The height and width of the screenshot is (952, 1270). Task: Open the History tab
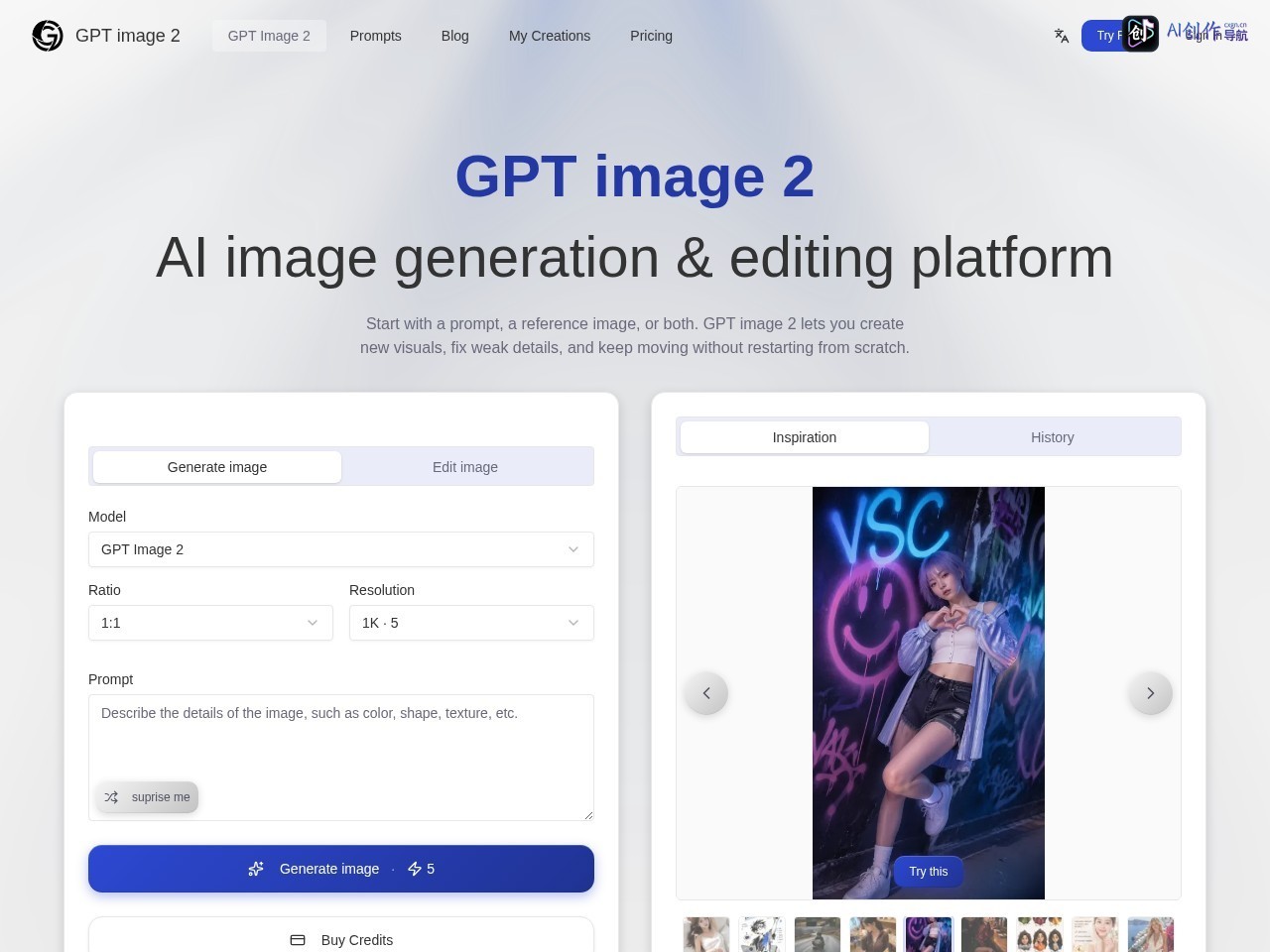coord(1053,437)
